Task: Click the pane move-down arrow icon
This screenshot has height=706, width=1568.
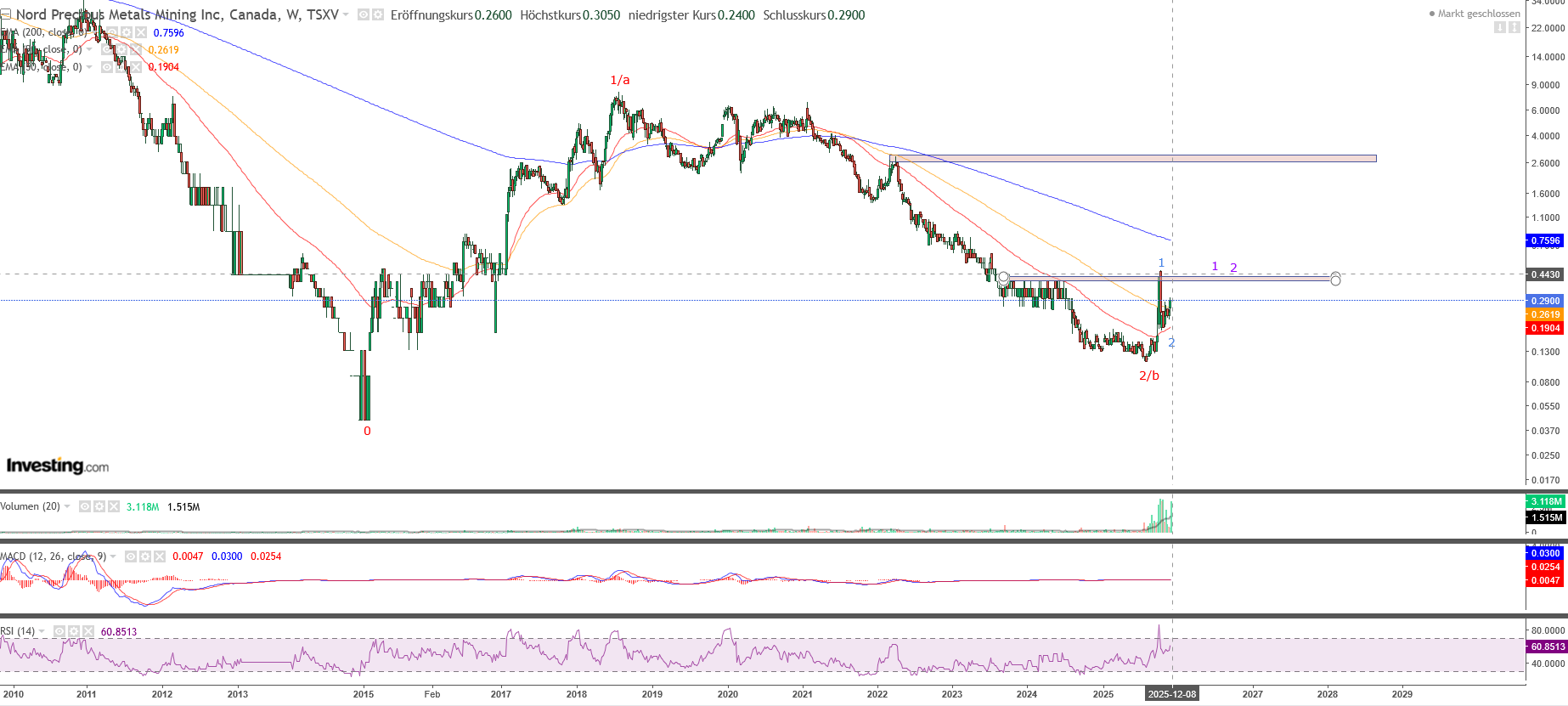Action: [1499, 27]
